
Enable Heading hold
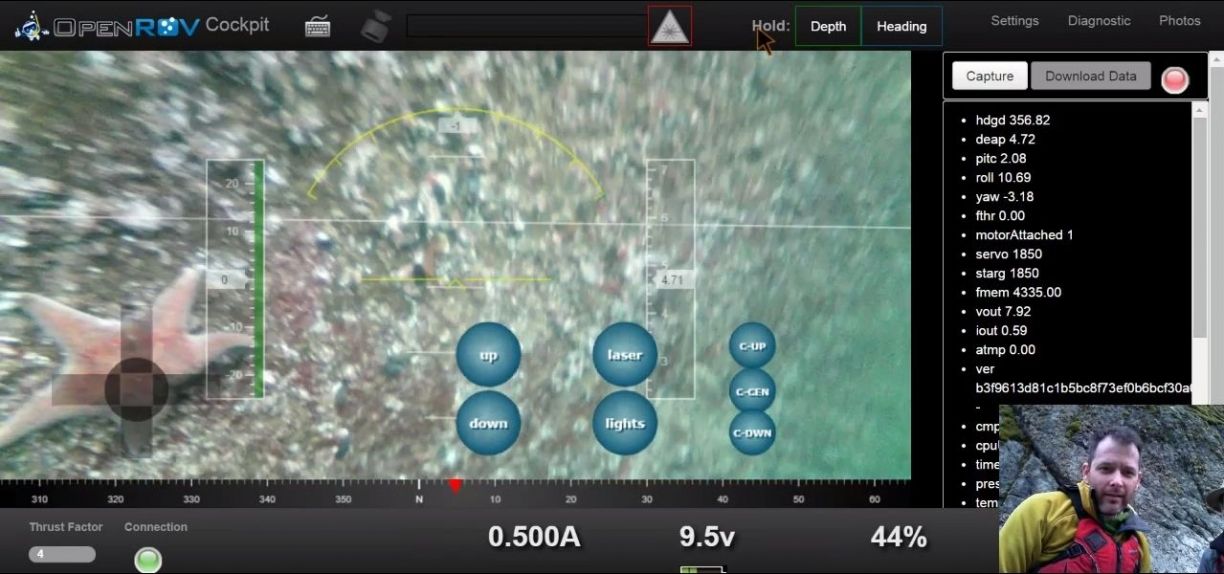[901, 27]
